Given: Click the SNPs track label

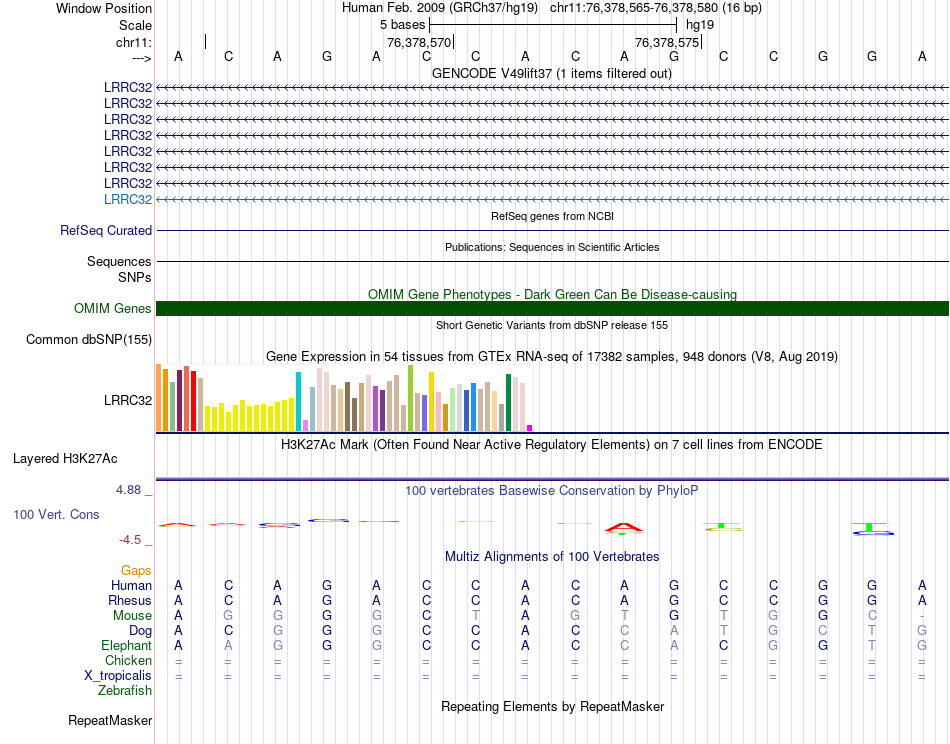Looking at the screenshot, I should point(135,277).
